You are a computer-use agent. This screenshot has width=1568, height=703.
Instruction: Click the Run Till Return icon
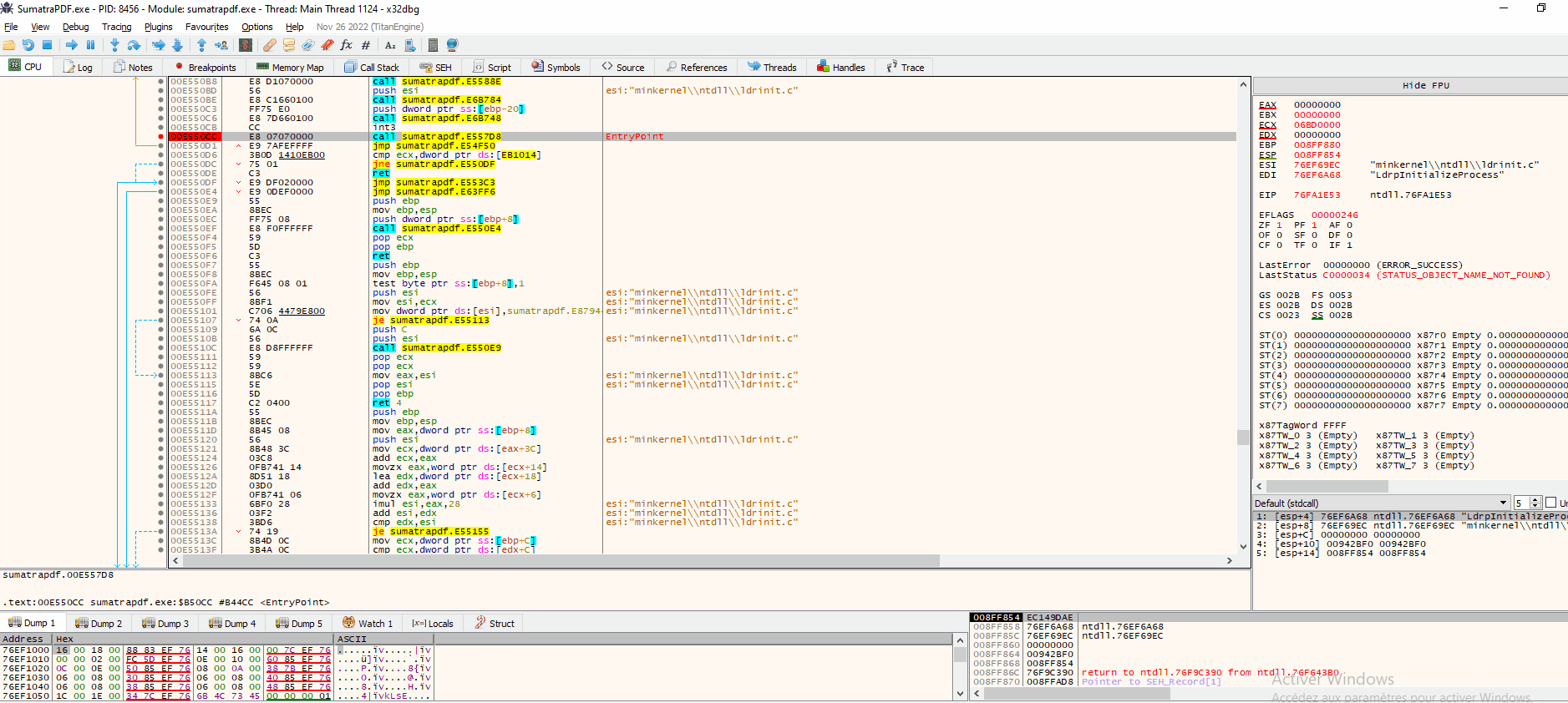(x=201, y=45)
